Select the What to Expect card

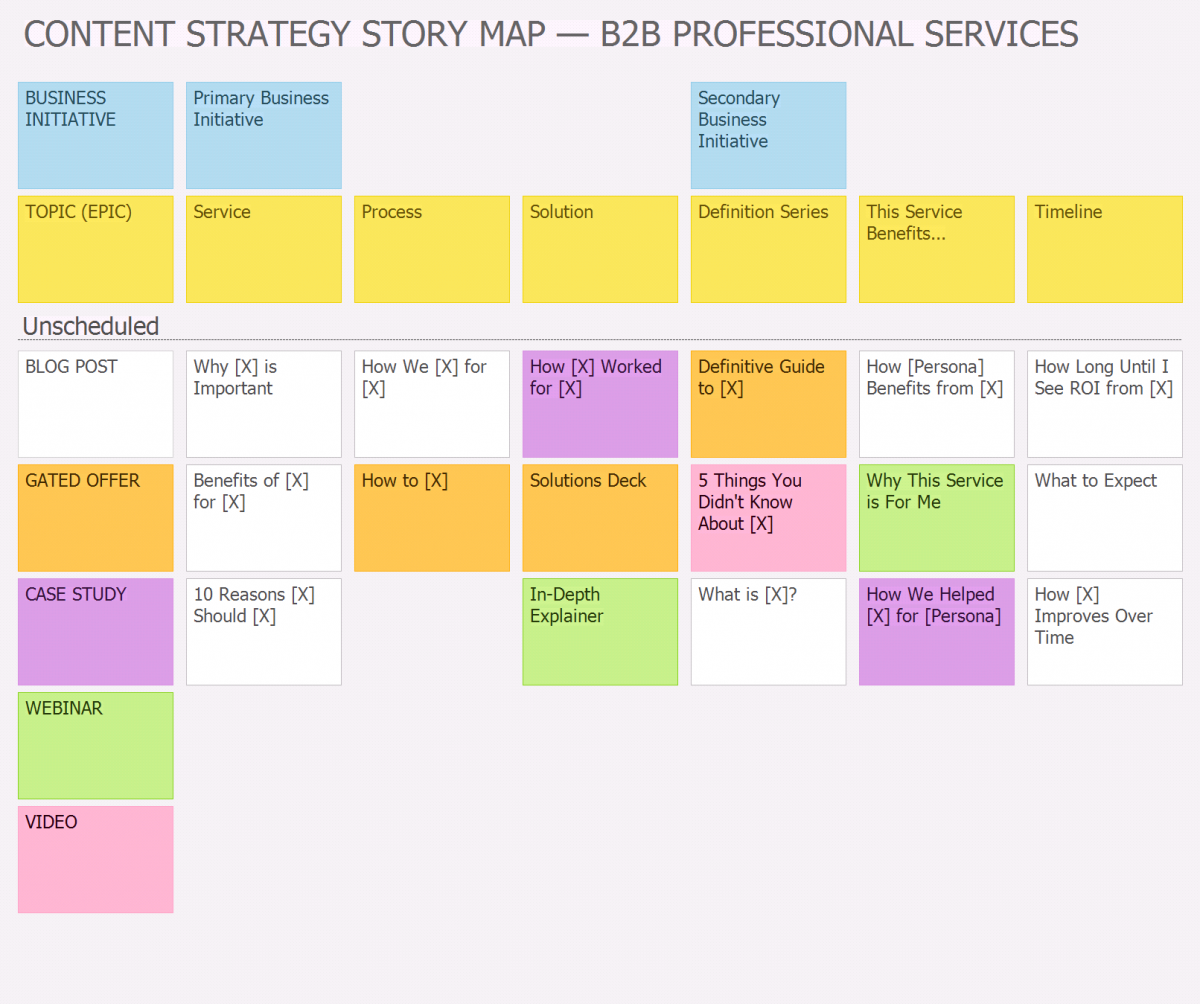(x=1104, y=518)
